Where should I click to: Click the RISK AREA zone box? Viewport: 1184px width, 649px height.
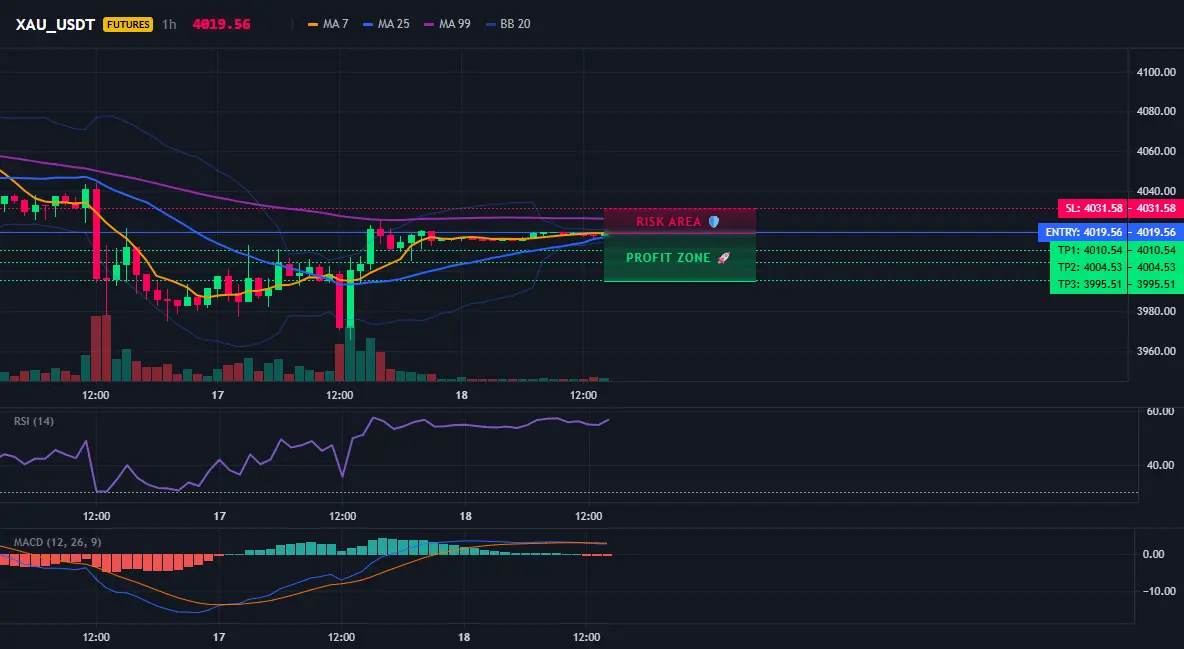pyautogui.click(x=680, y=221)
